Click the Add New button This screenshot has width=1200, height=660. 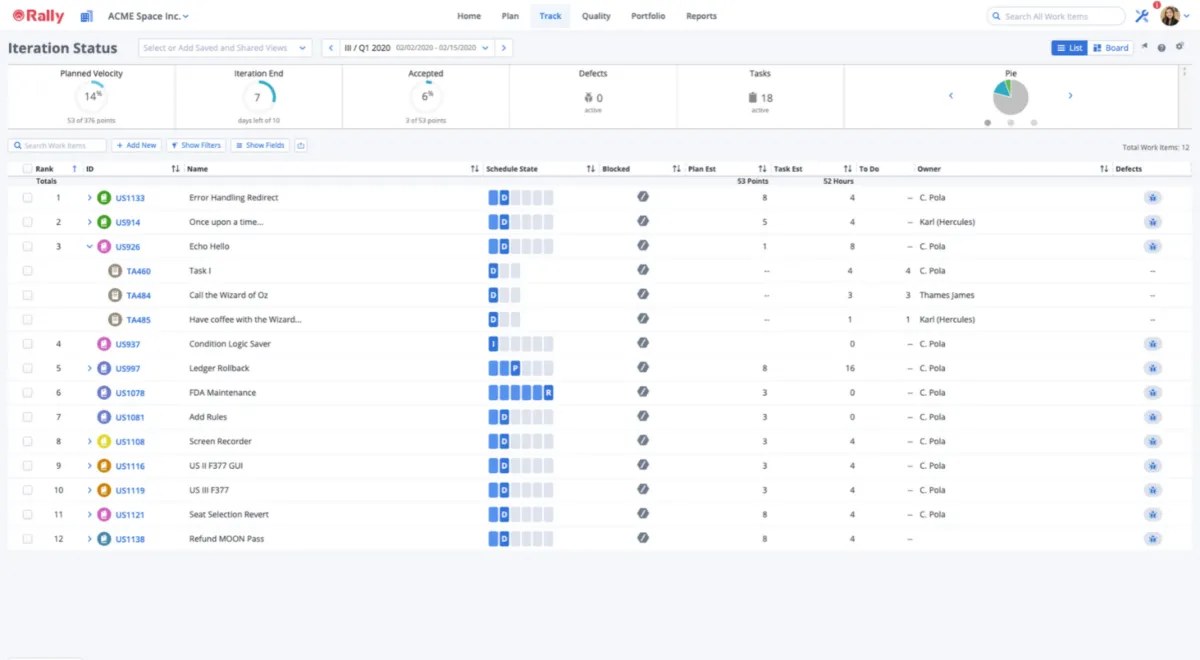[x=136, y=145]
